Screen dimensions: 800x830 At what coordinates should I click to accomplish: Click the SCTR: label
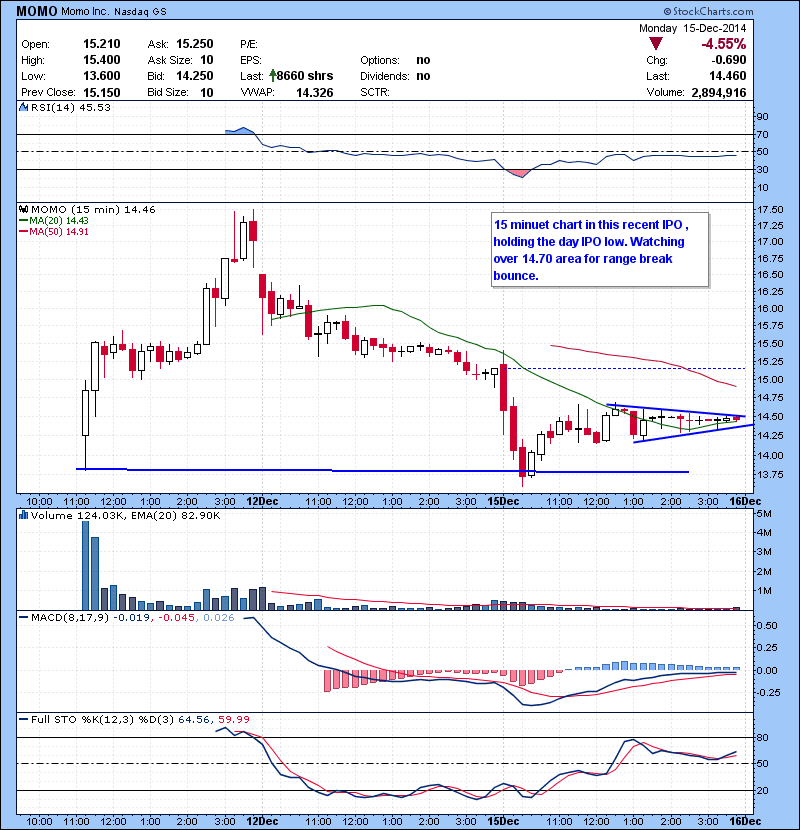point(374,92)
